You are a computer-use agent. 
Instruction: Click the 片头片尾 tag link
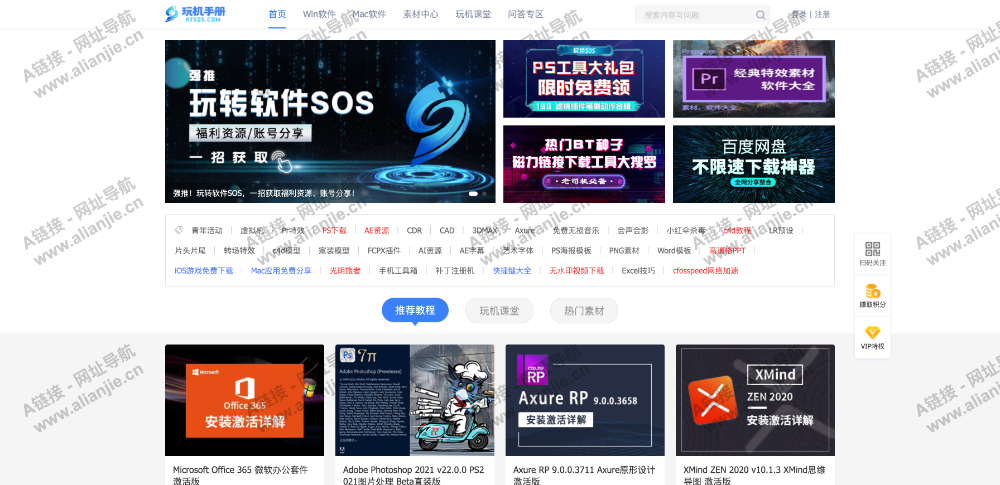pos(190,251)
